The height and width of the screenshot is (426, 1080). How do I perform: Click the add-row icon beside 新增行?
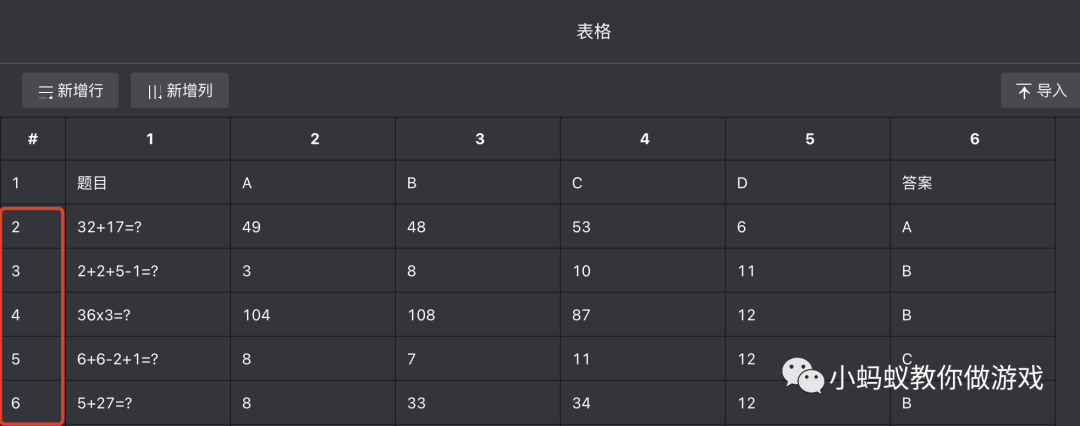pos(45,92)
